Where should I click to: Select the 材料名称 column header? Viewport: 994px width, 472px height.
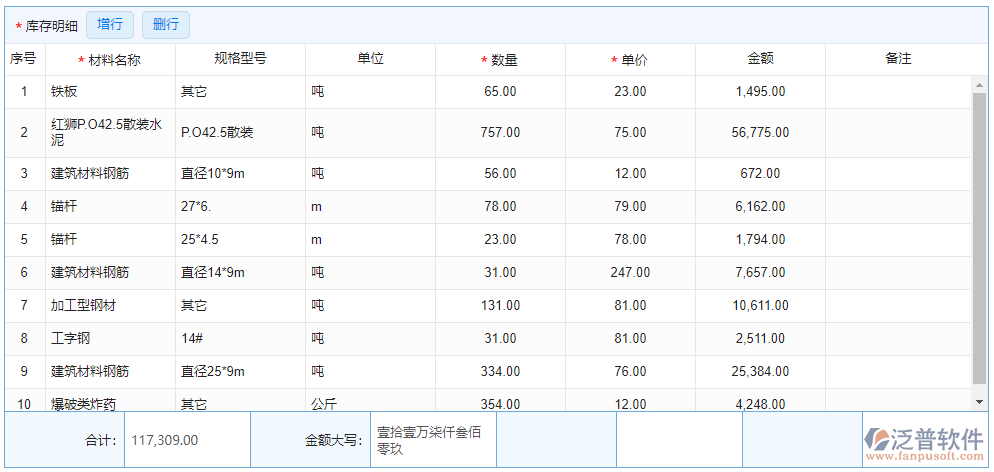(x=110, y=60)
